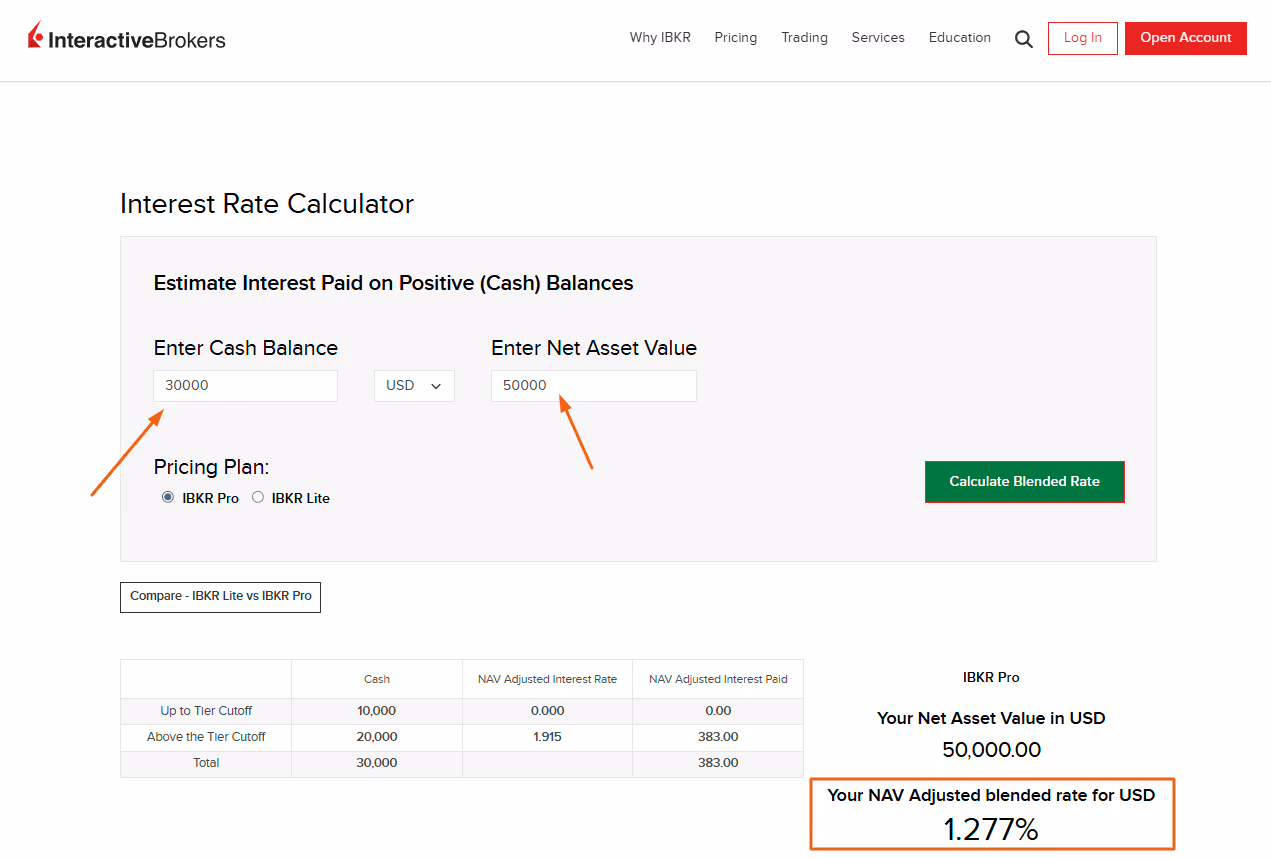Focus the Cash Balance input field
This screenshot has height=859, width=1271.
246,386
